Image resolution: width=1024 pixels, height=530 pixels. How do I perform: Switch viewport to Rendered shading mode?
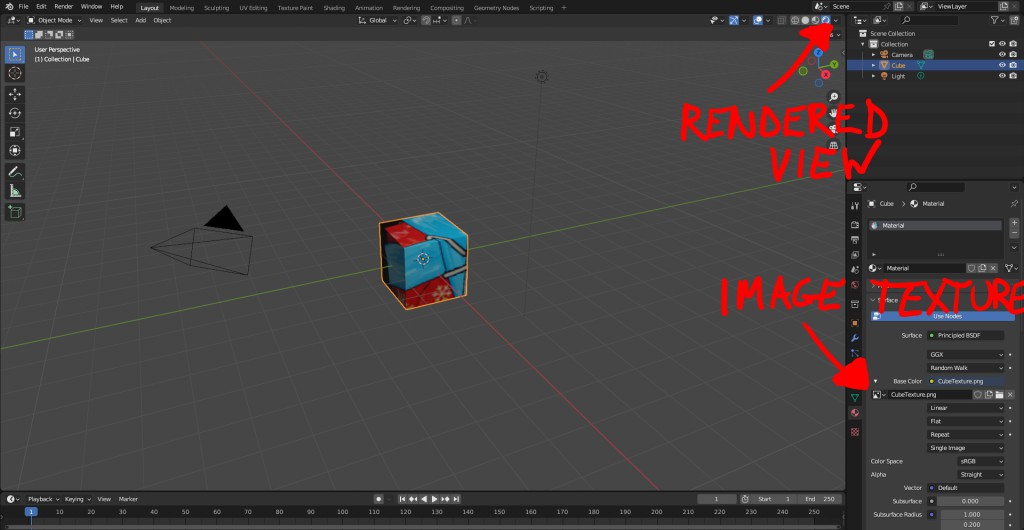coord(826,20)
